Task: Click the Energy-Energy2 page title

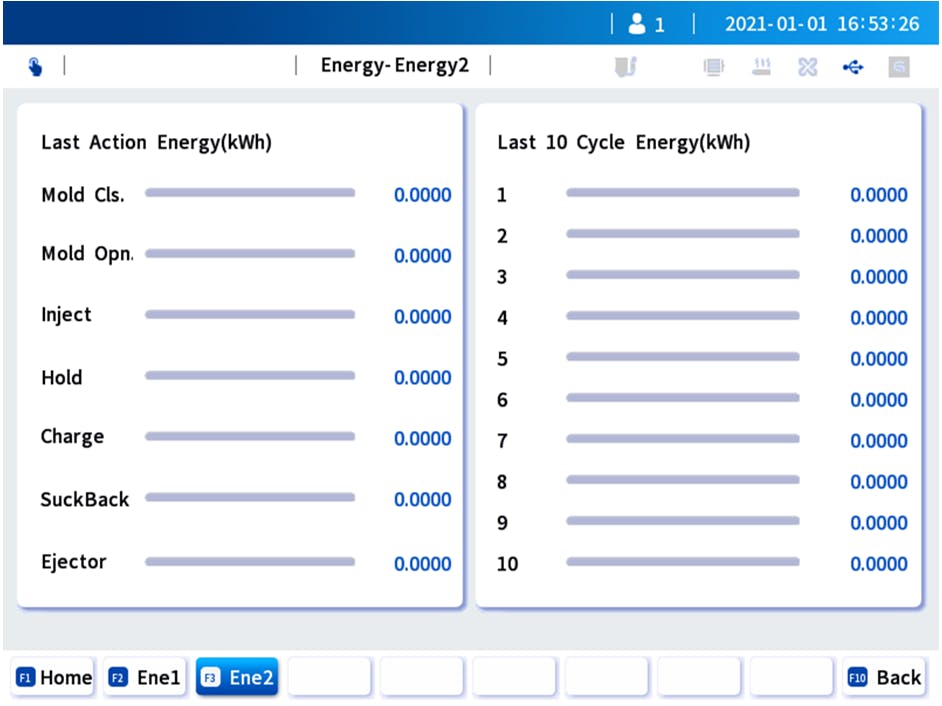Action: pyautogui.click(x=394, y=66)
